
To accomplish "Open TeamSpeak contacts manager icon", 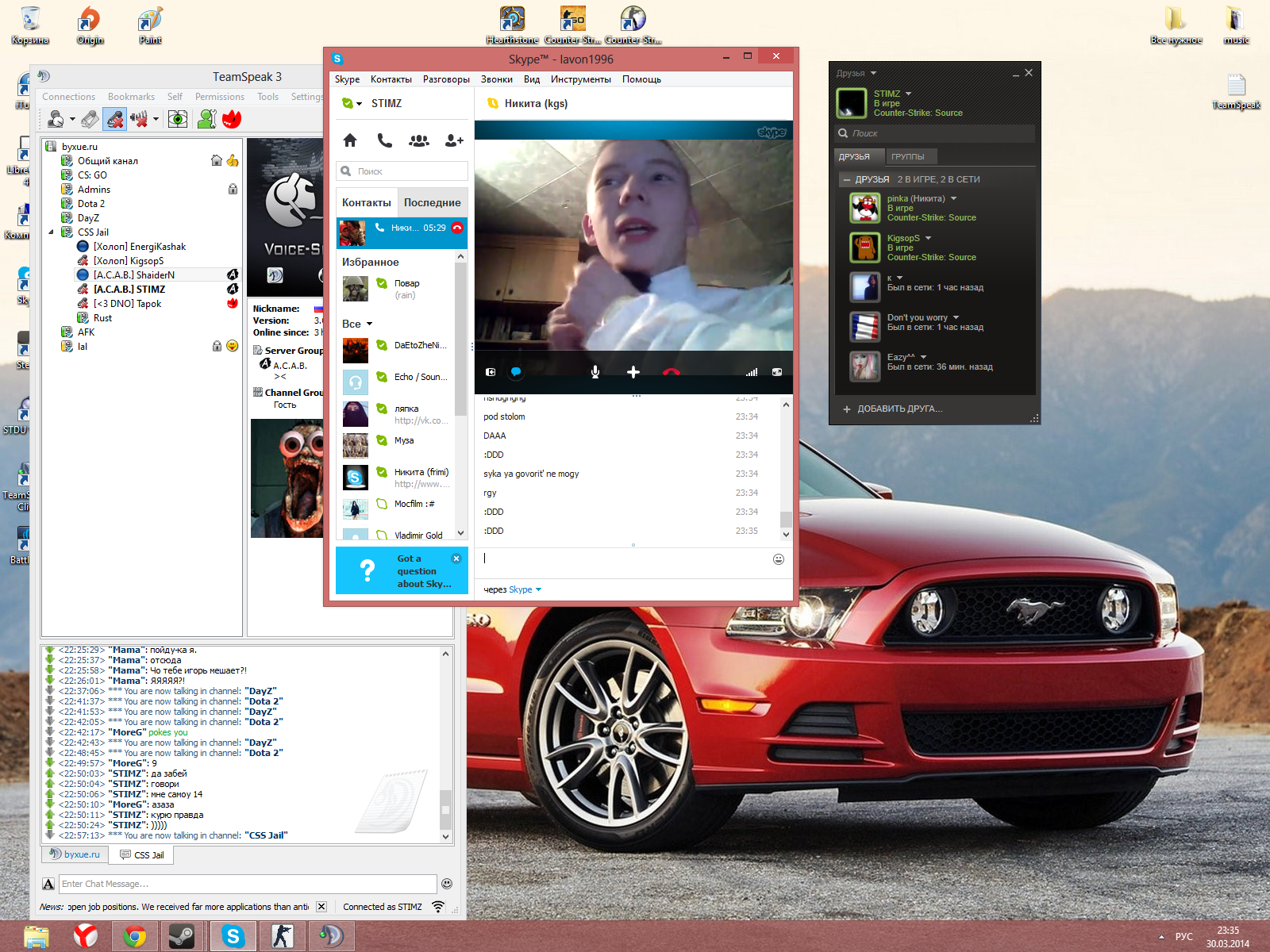I will pos(206,119).
